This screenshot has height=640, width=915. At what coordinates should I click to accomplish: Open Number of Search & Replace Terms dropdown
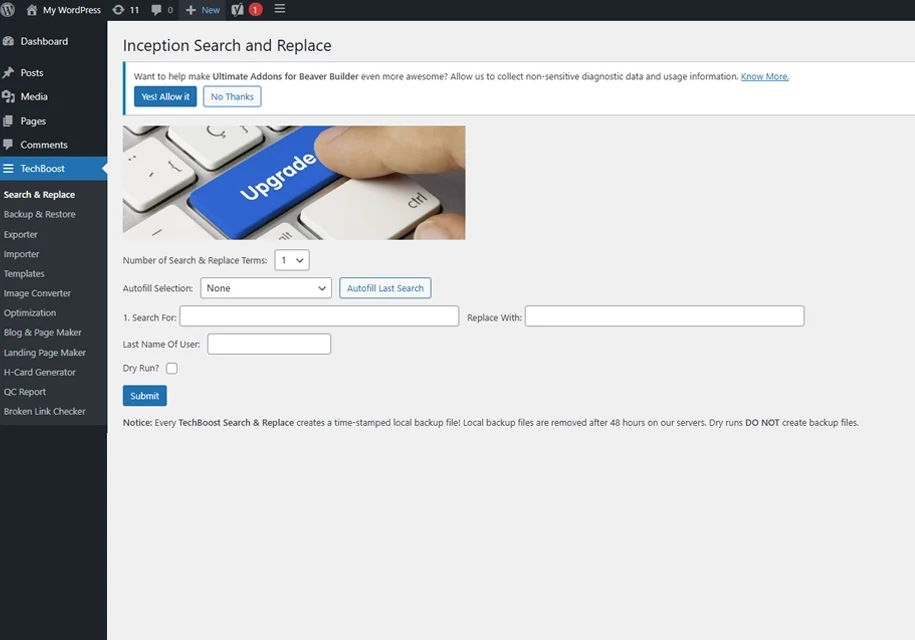(x=292, y=260)
